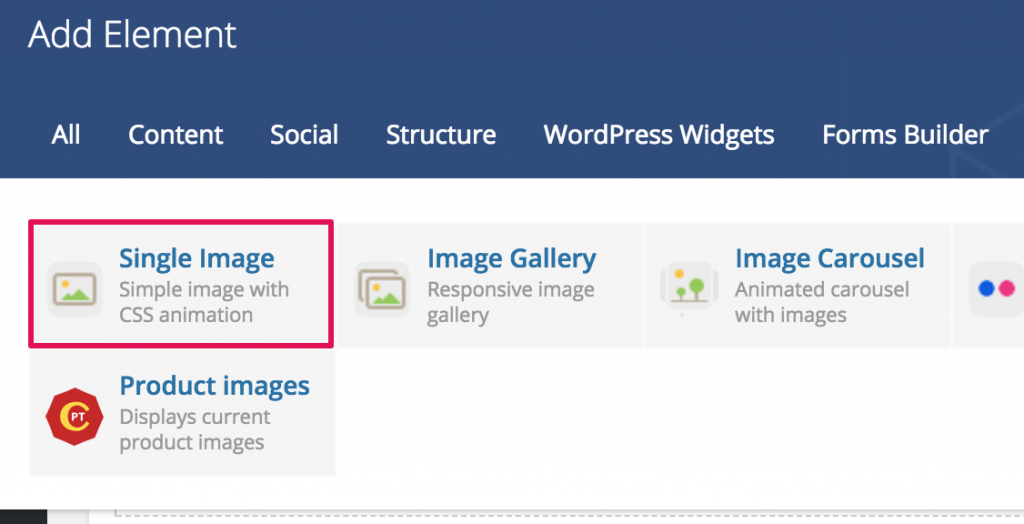Click the Flickr blue and pink dots icon
The height and width of the screenshot is (524, 1024).
click(997, 289)
